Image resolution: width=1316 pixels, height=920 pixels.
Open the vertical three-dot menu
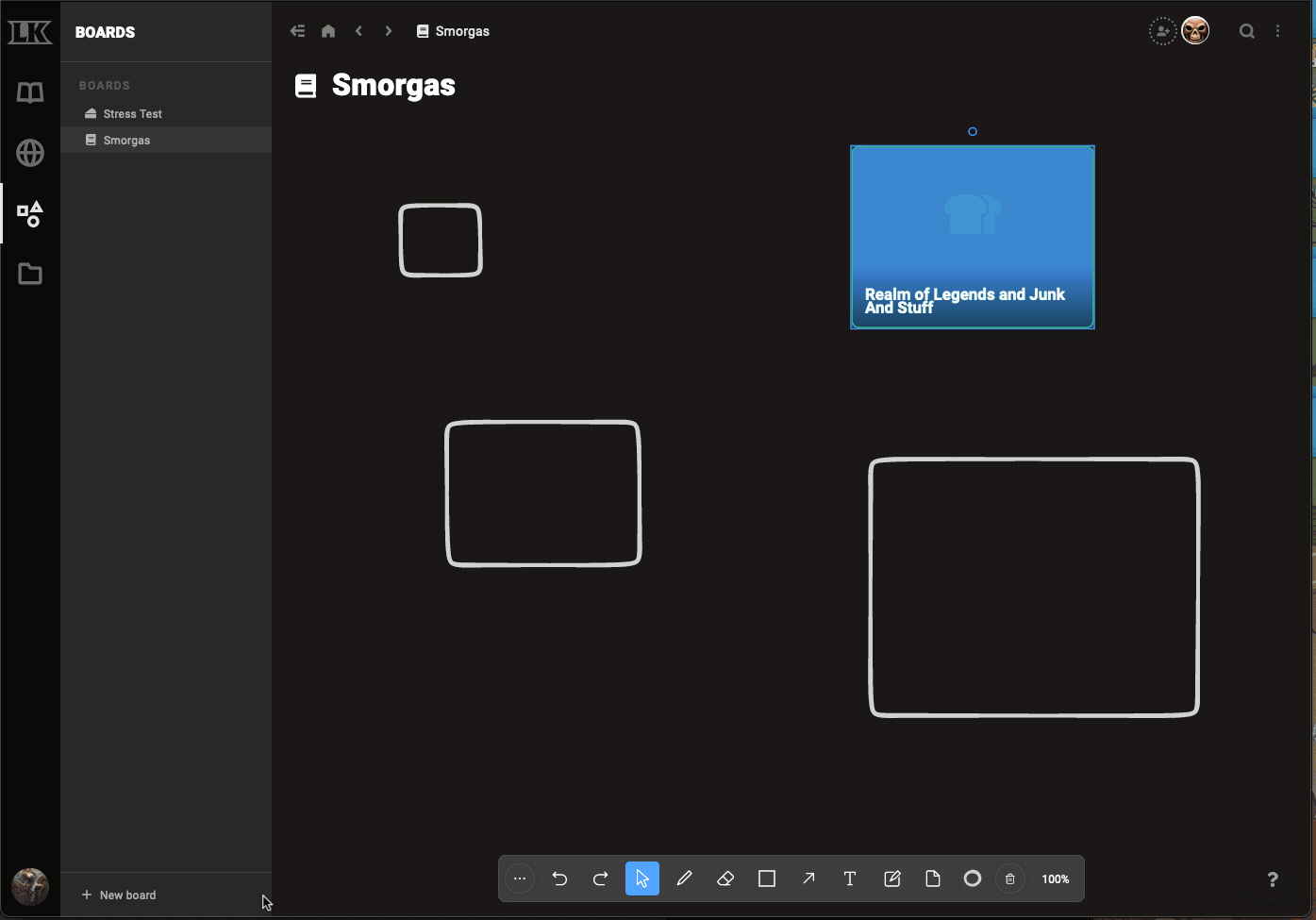coord(1278,31)
